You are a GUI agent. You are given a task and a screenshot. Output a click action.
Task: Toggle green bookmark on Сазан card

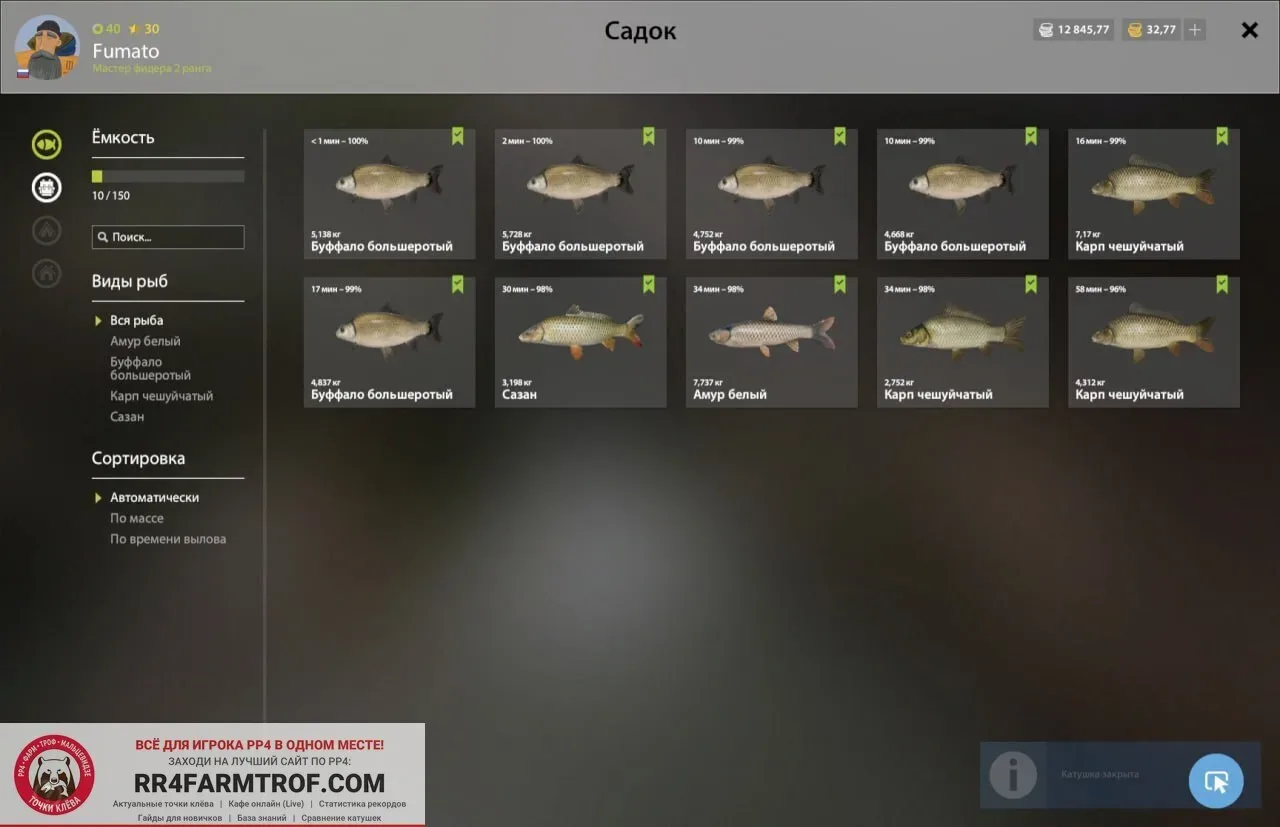coord(649,285)
